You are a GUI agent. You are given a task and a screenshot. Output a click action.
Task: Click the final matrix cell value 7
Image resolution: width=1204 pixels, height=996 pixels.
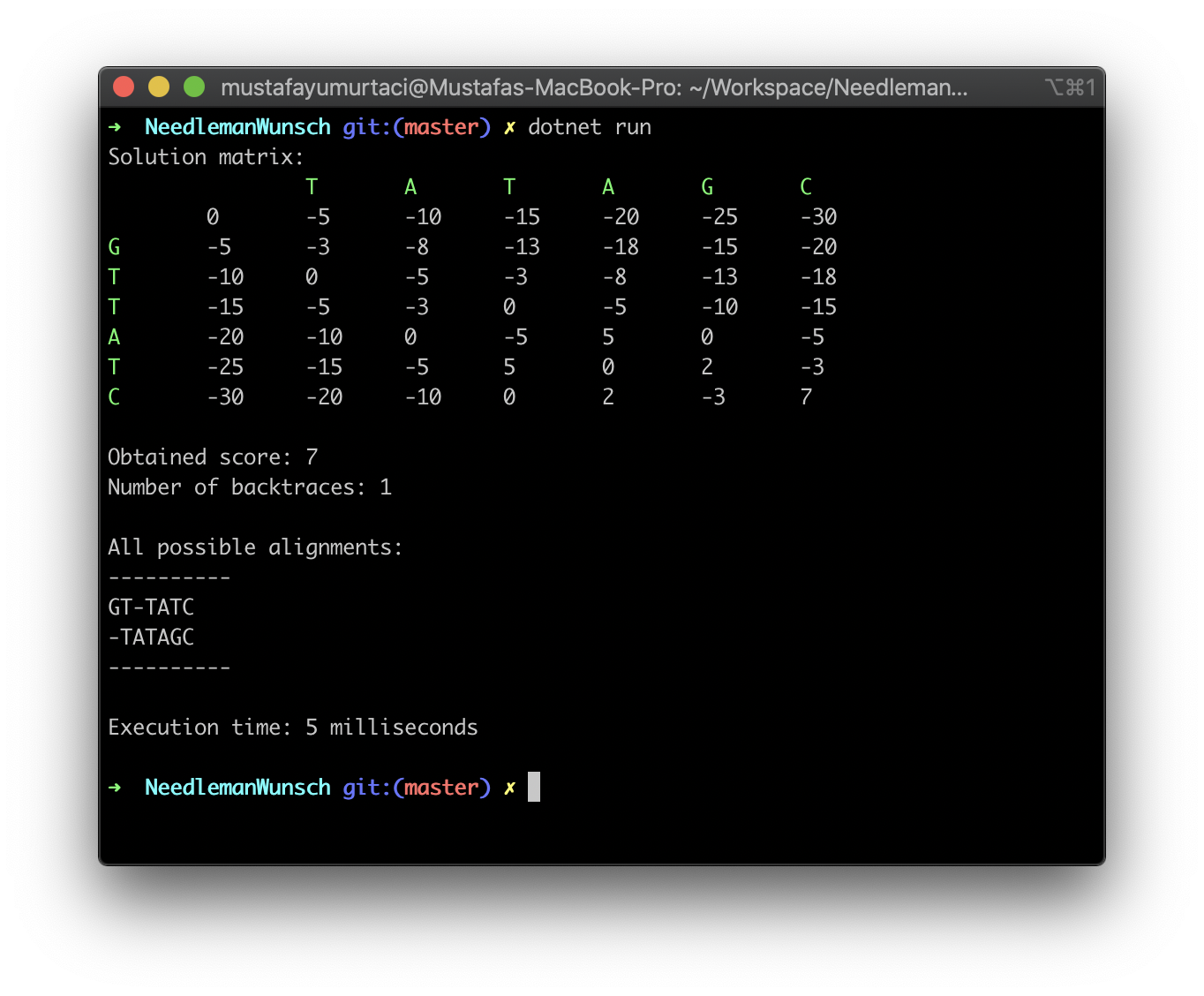806,397
